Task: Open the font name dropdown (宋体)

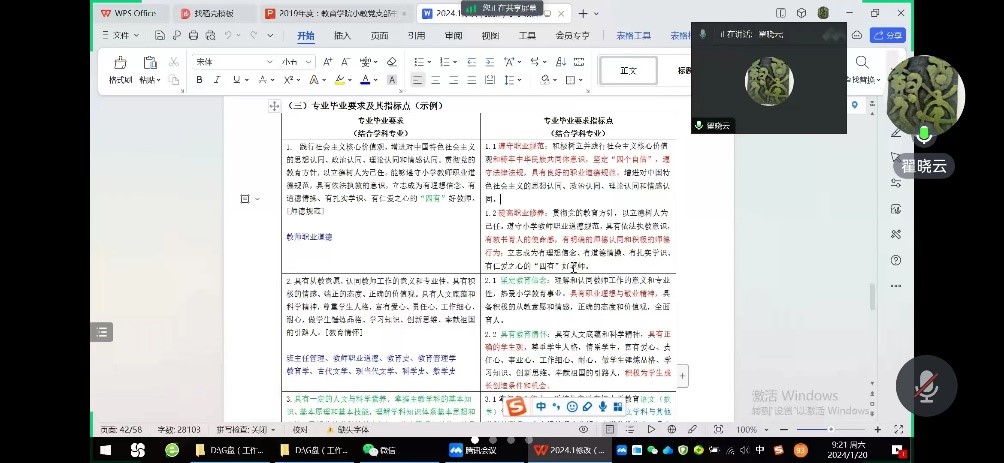Action: click(x=234, y=62)
